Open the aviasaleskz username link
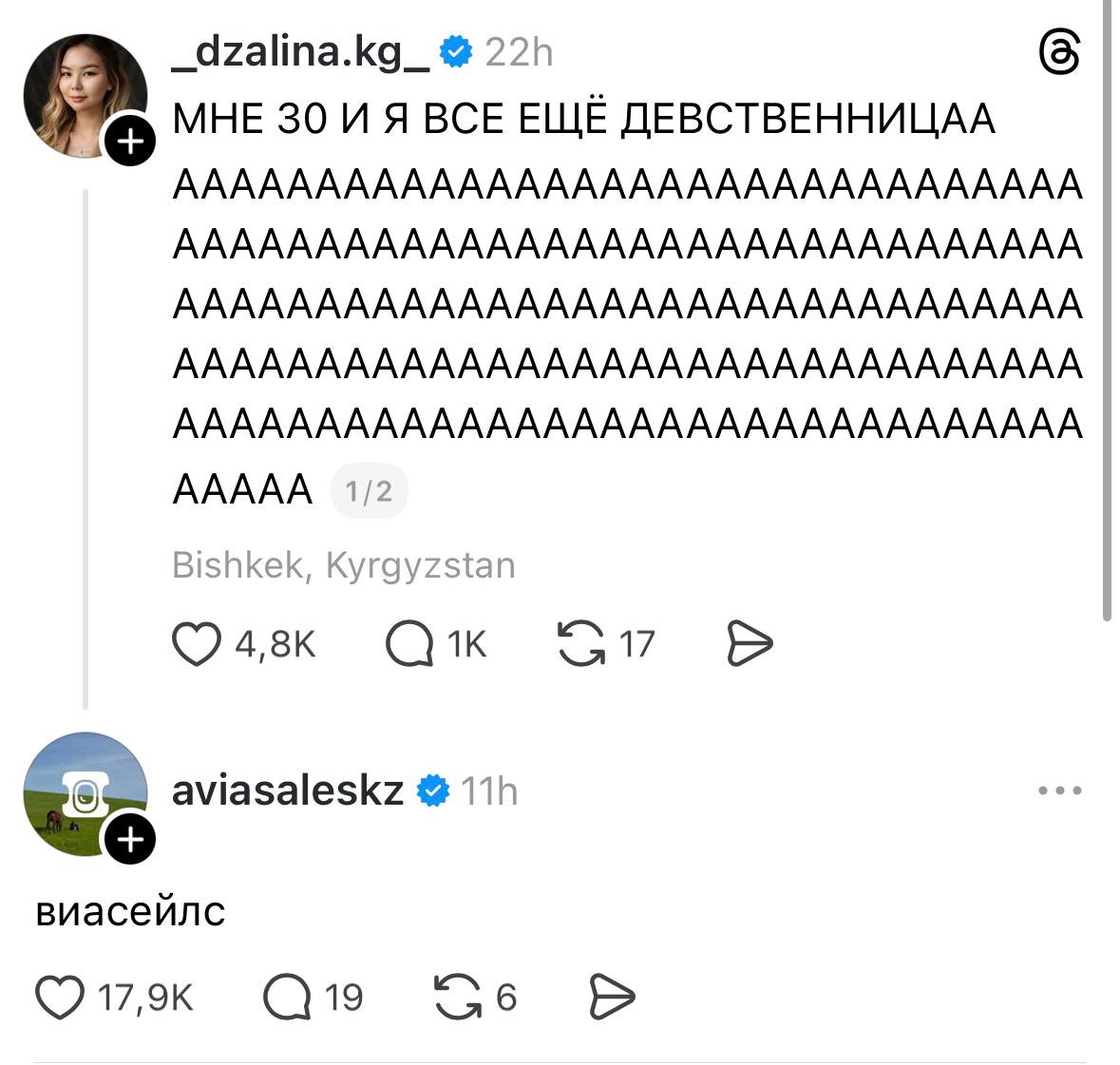 point(288,790)
